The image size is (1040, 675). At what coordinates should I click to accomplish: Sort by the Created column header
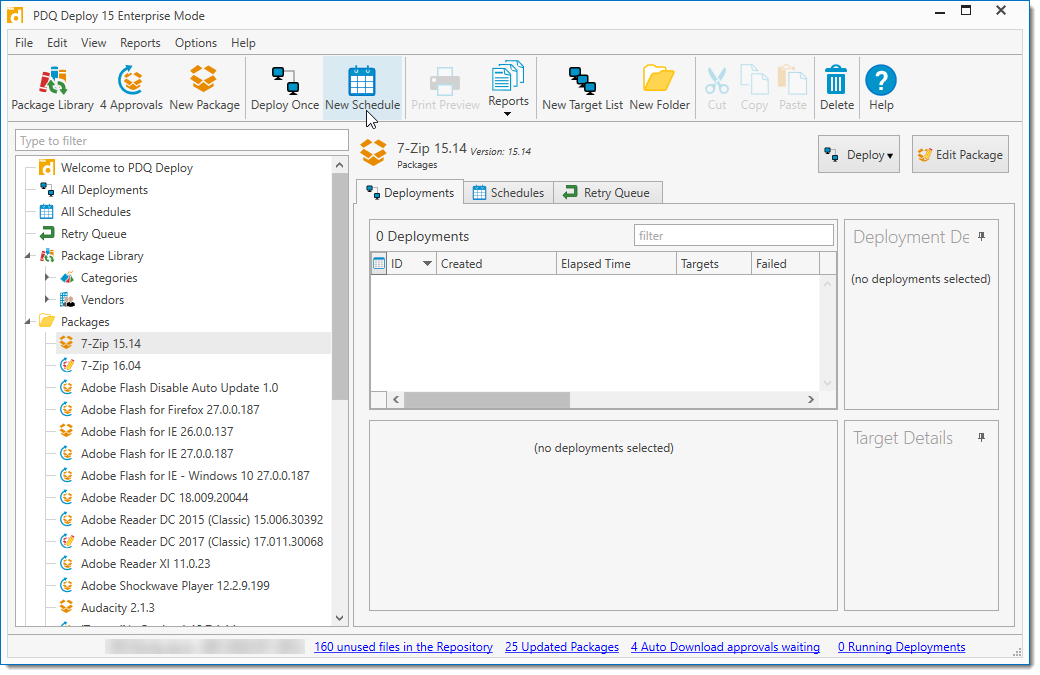[x=495, y=263]
